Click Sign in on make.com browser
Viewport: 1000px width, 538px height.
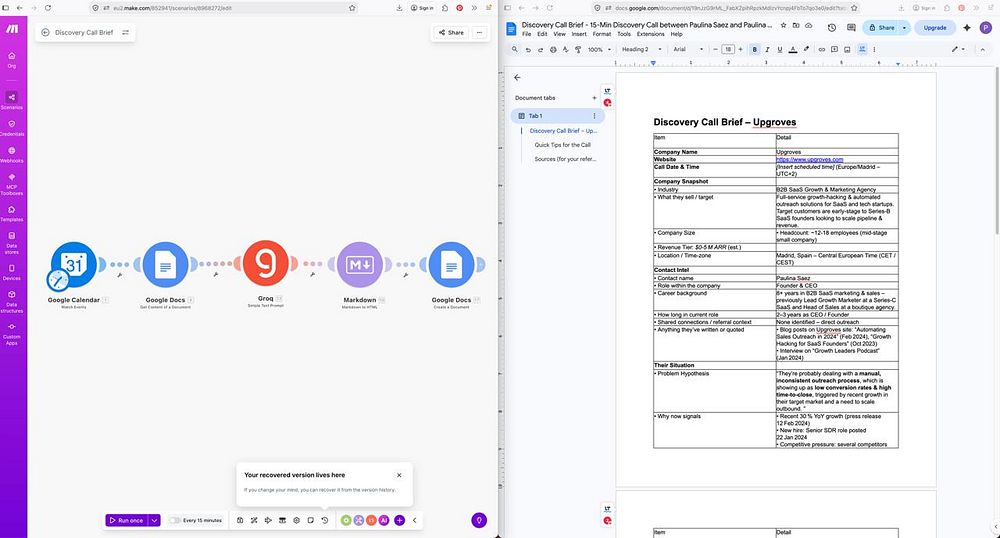click(422, 8)
